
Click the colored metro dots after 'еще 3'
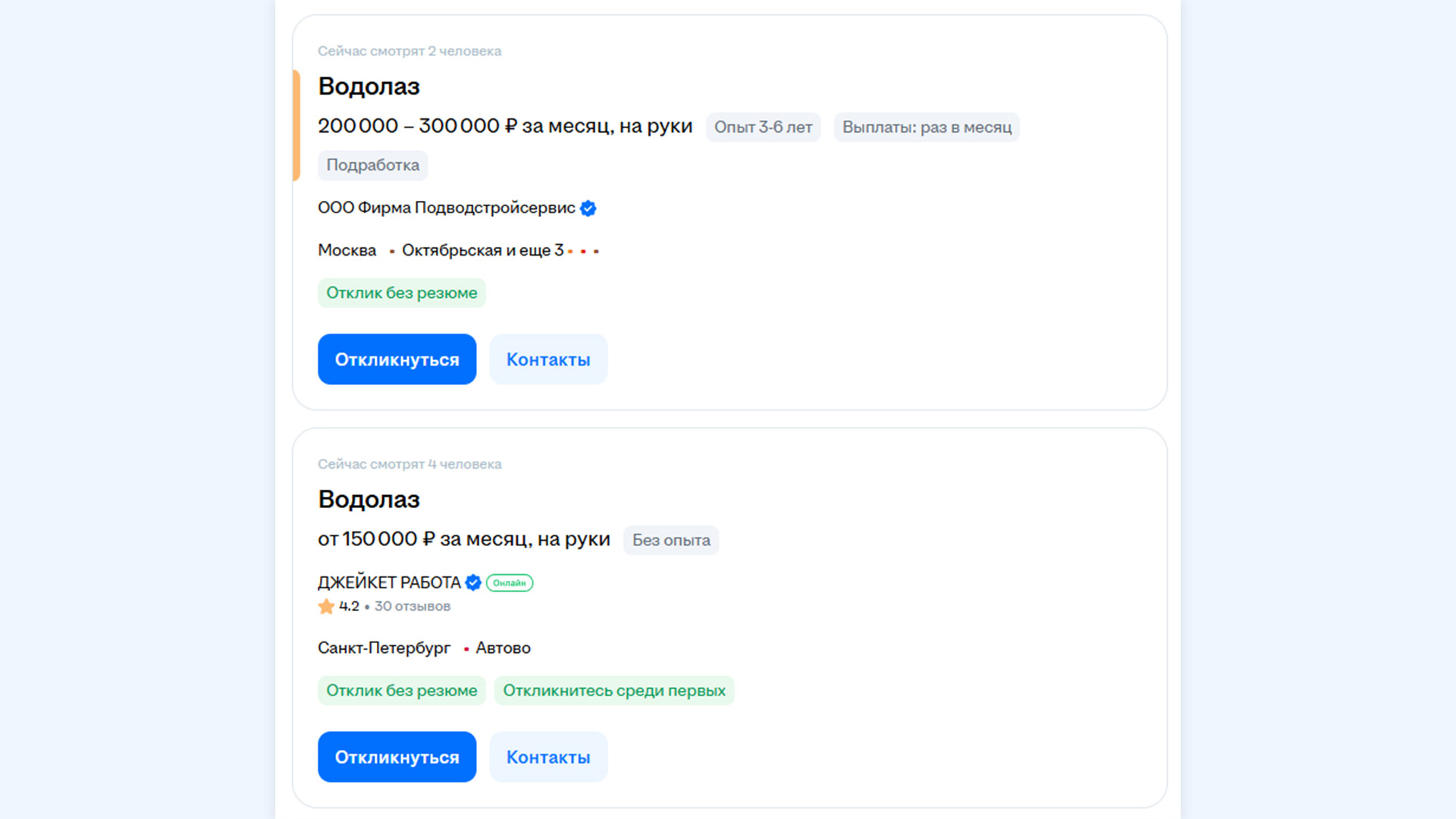(583, 251)
